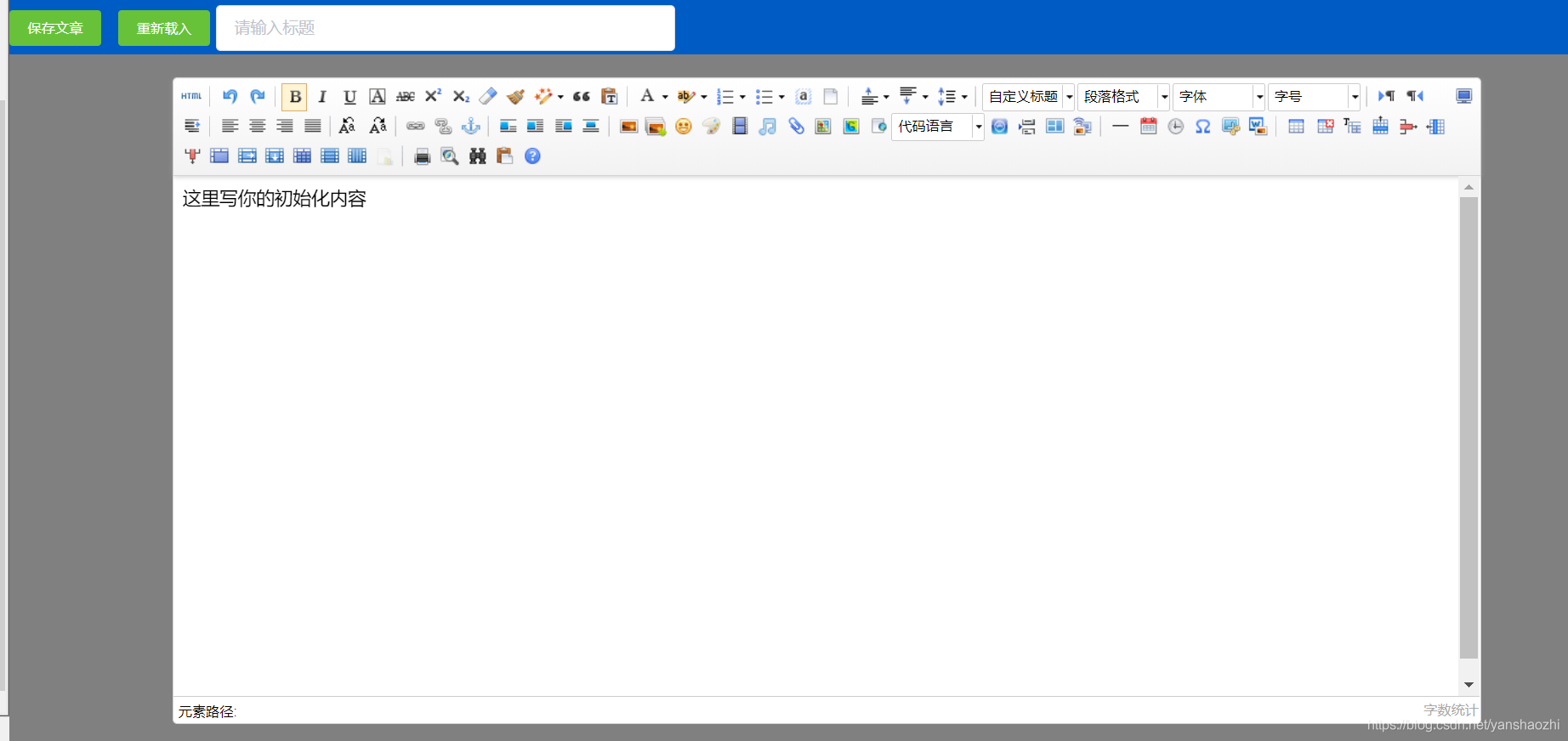Insert music with note icon
This screenshot has width=1568, height=741.
(767, 127)
